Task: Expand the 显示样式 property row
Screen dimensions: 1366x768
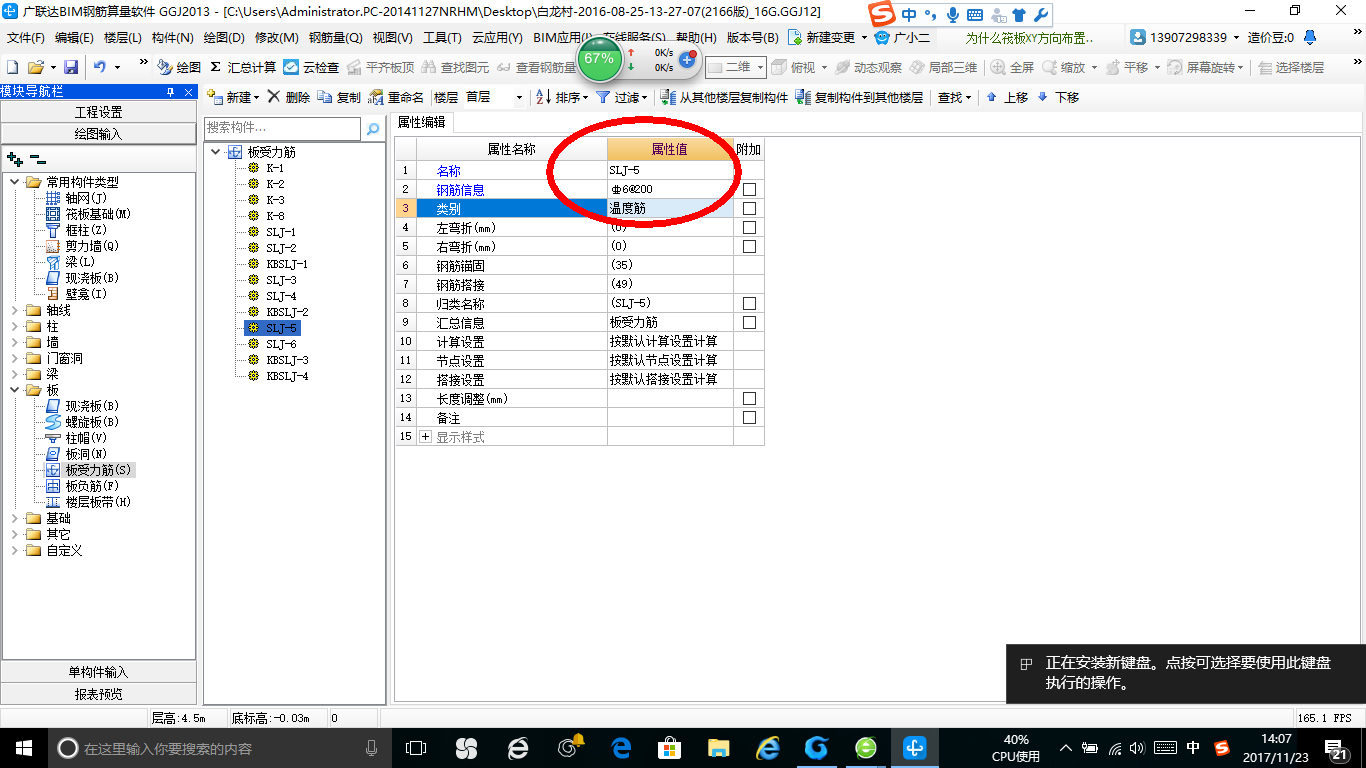Action: tap(426, 437)
